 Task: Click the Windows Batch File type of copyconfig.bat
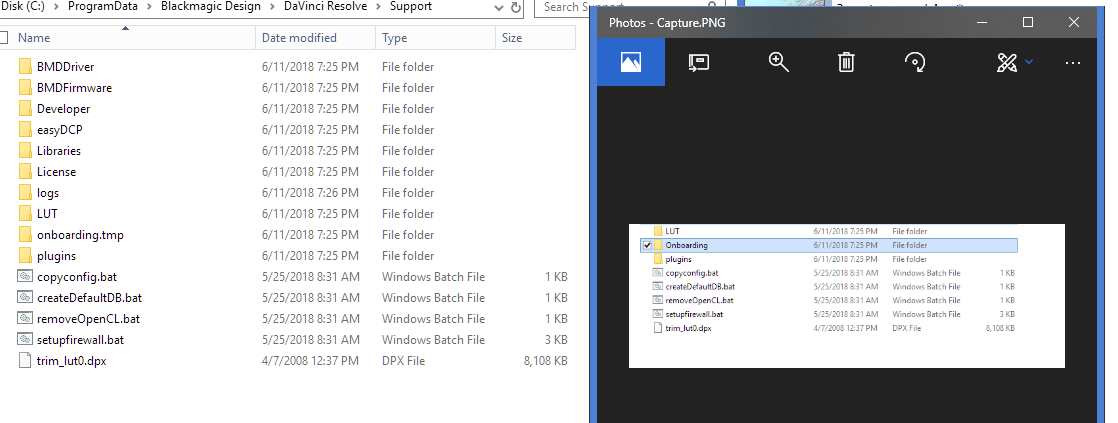(434, 277)
